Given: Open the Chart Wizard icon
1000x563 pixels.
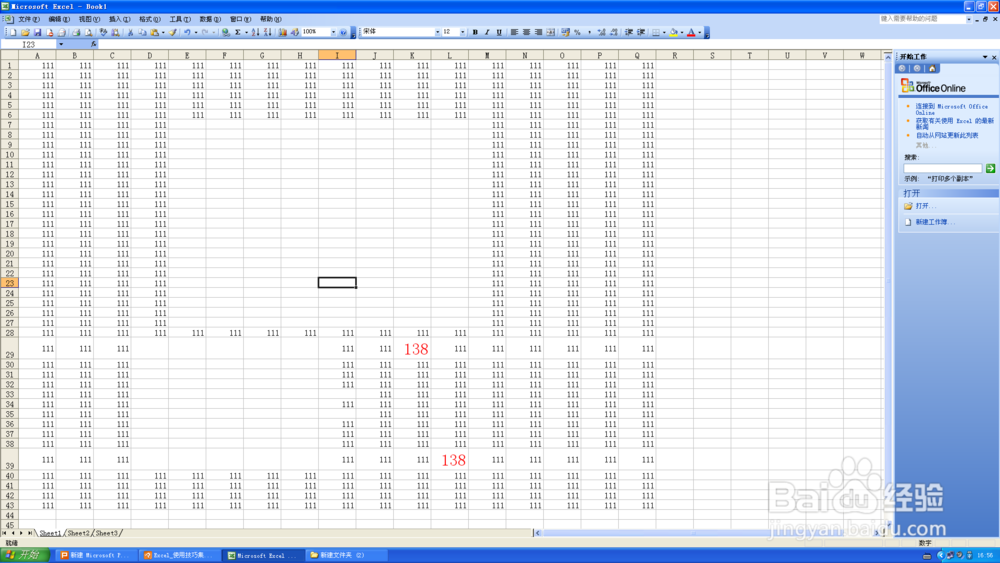Looking at the screenshot, I should tap(283, 32).
